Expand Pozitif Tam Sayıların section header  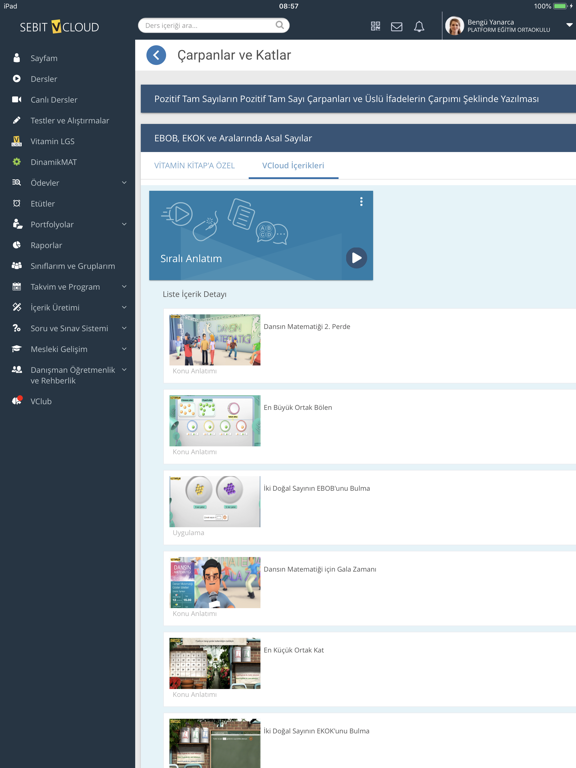click(358, 99)
